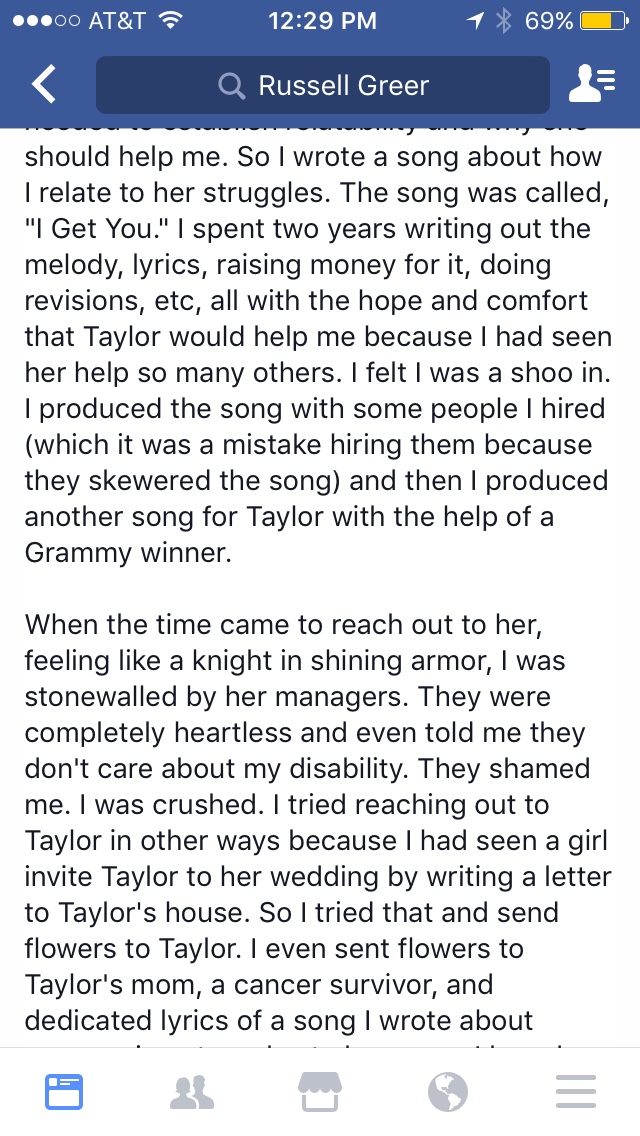Tap the Wi-Fi icon in status bar
Screen dimensions: 640x1136
[171, 21]
